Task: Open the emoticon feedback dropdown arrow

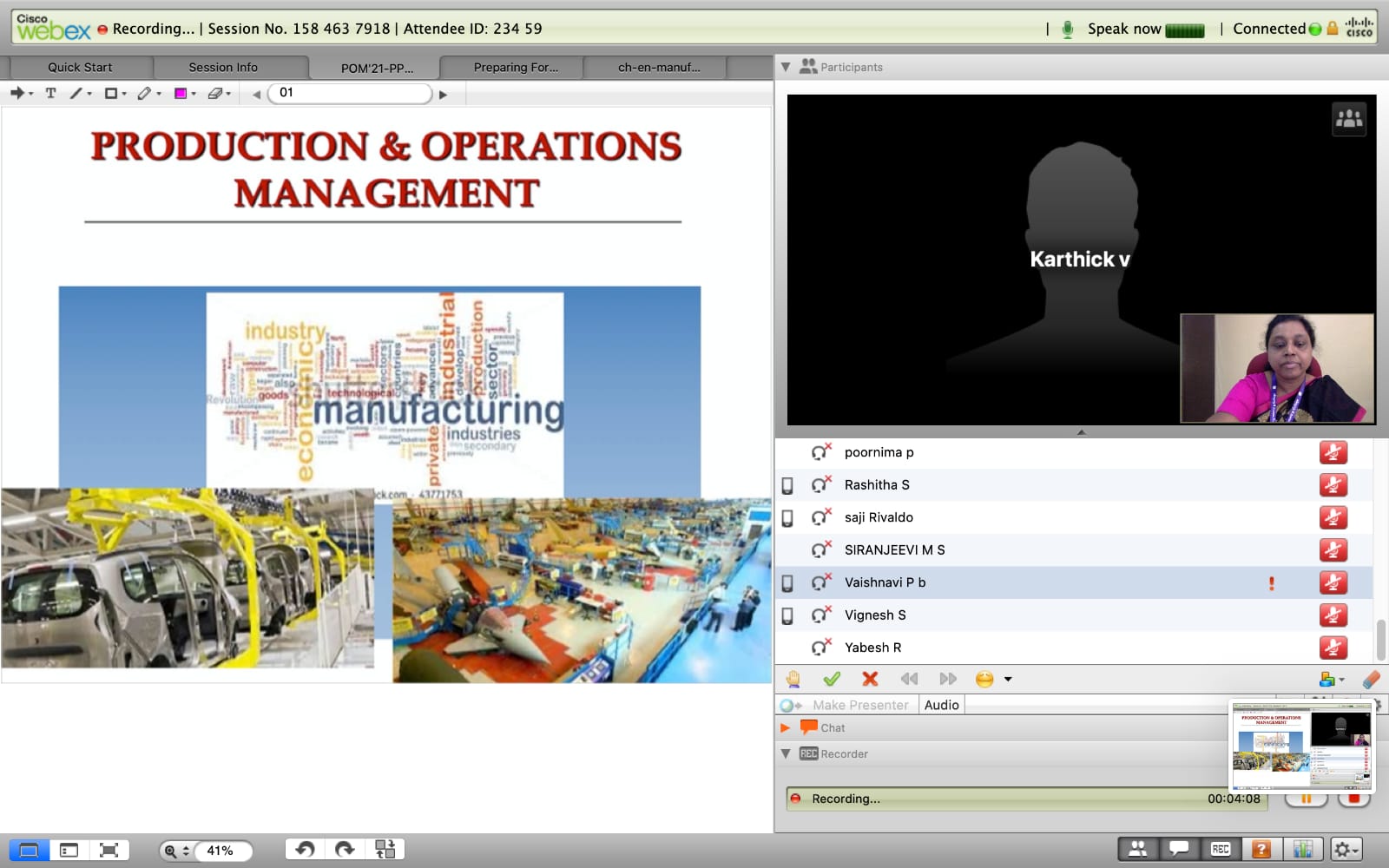Action: (x=1008, y=679)
